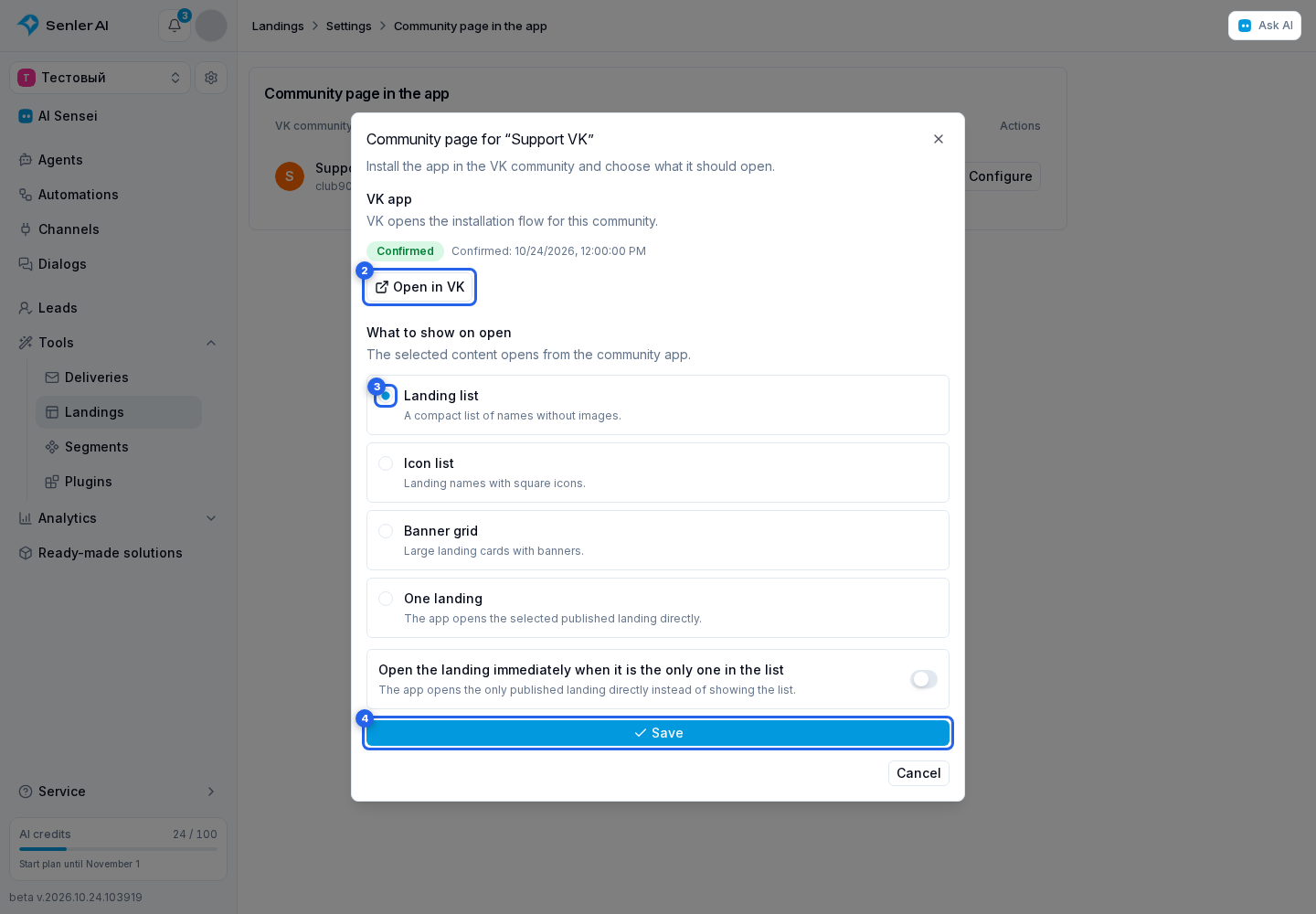Image resolution: width=1316 pixels, height=914 pixels.
Task: Click the Segments icon
Action: 52,447
